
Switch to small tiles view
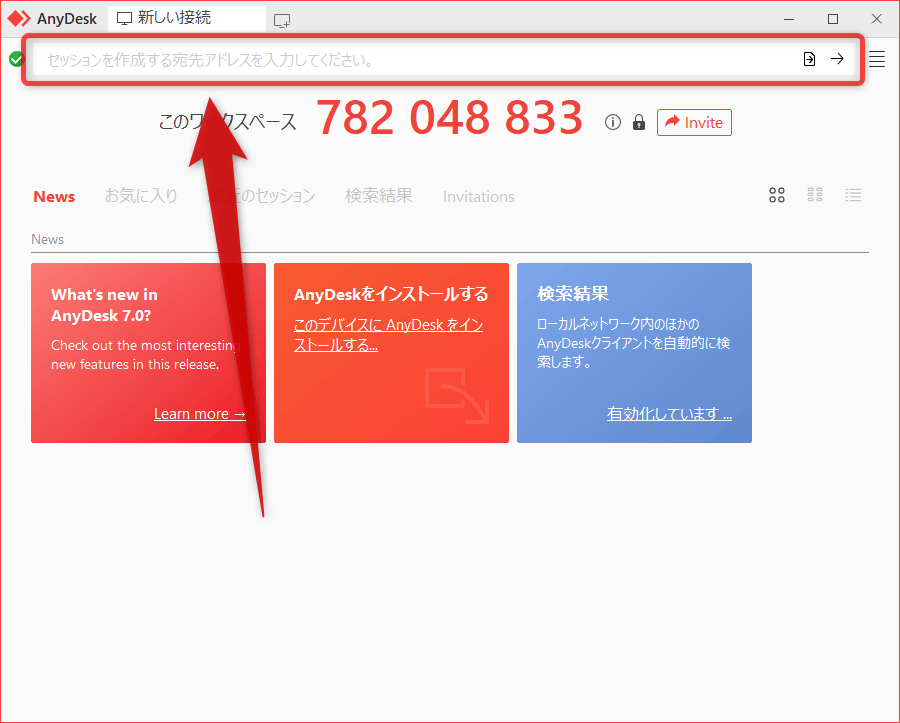click(x=815, y=195)
